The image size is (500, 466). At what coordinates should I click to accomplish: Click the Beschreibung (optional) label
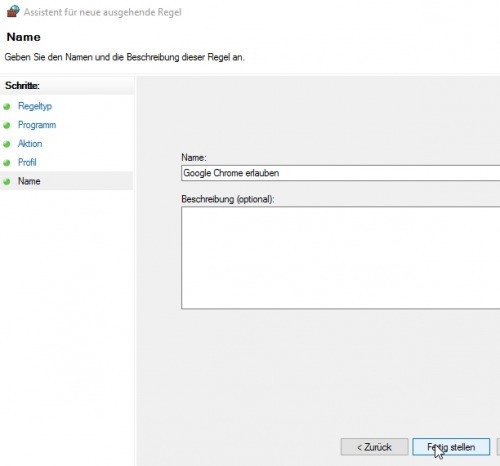tap(228, 199)
